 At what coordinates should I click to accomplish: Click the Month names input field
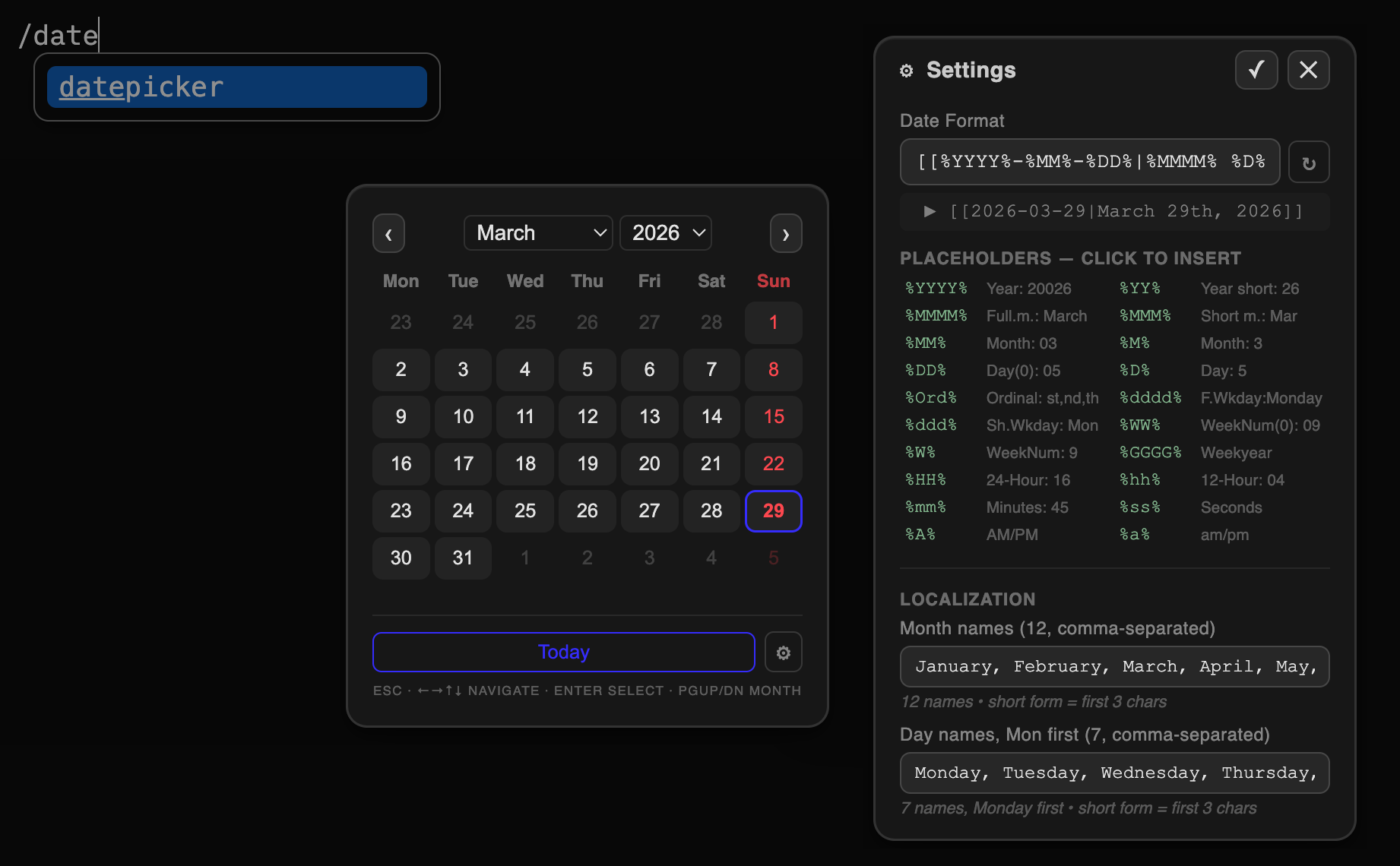click(1114, 667)
